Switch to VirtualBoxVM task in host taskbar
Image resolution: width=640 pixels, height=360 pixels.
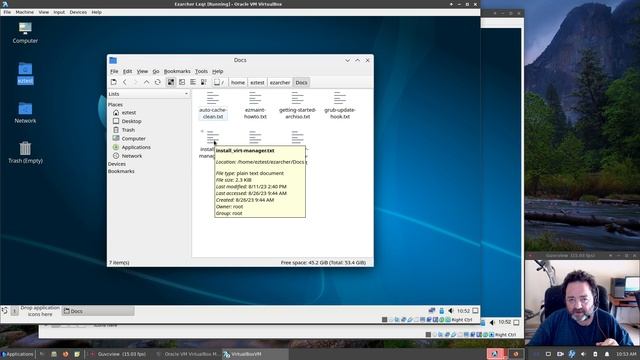(x=255, y=354)
